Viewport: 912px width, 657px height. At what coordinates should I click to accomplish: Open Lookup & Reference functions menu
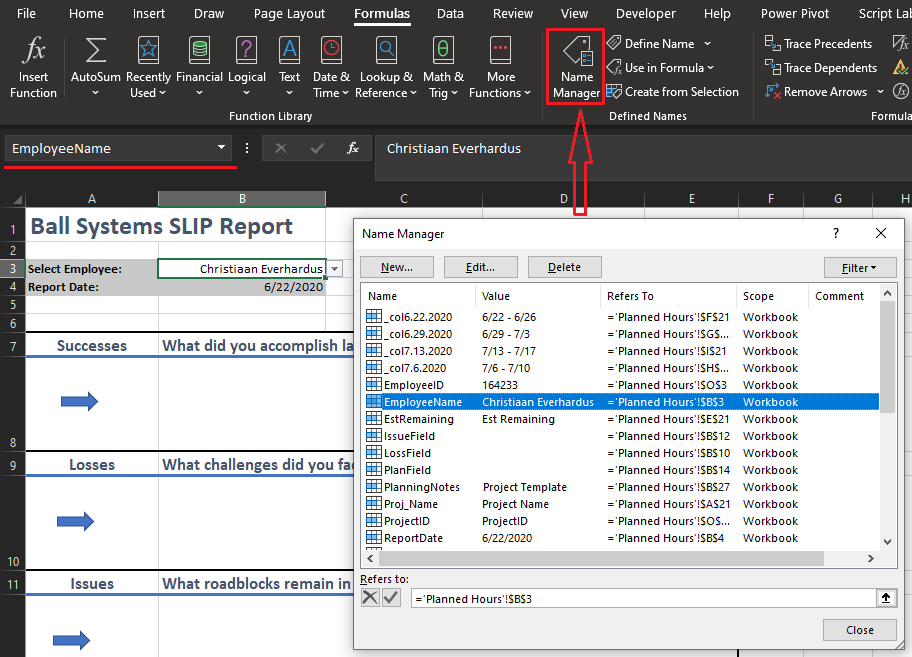(x=386, y=68)
